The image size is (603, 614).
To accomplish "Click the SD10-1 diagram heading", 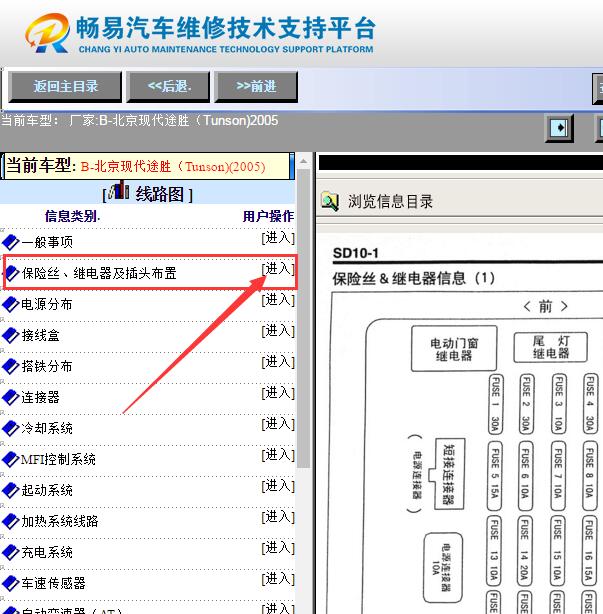I will point(356,253).
